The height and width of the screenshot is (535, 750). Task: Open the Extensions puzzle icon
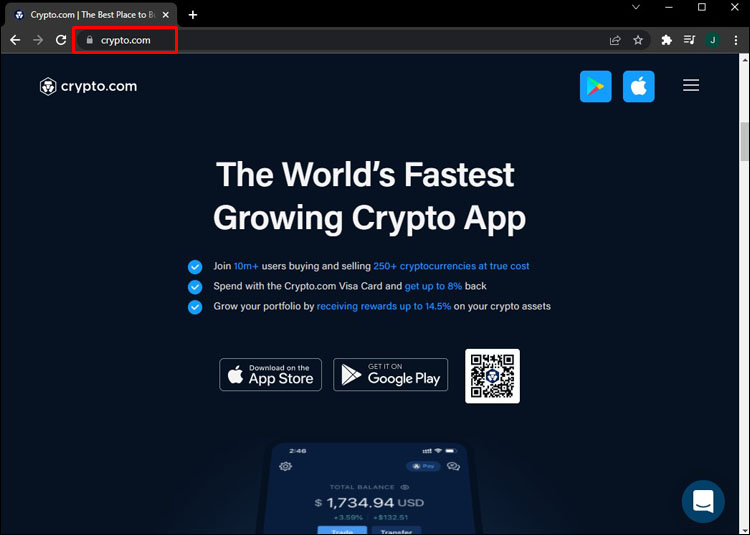(666, 40)
